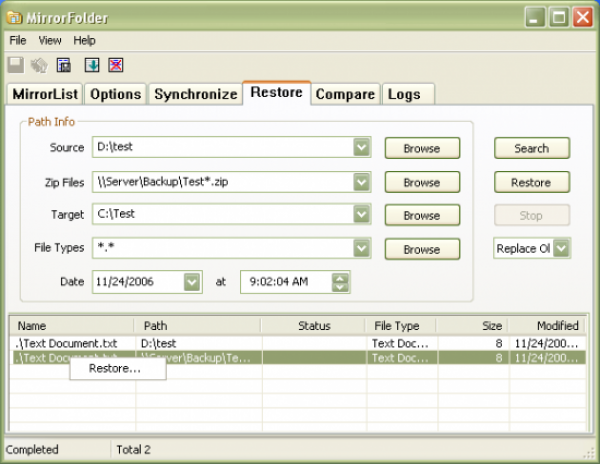Screen dimensions: 600x464
Task: Open the Help menu
Action: pos(84,40)
